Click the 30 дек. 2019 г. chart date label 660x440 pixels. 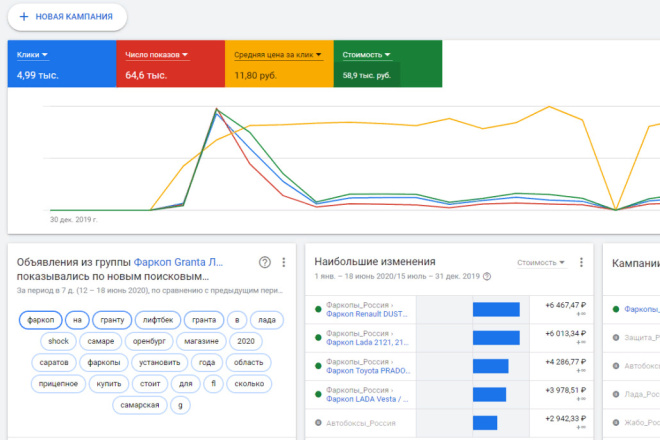[x=74, y=220]
